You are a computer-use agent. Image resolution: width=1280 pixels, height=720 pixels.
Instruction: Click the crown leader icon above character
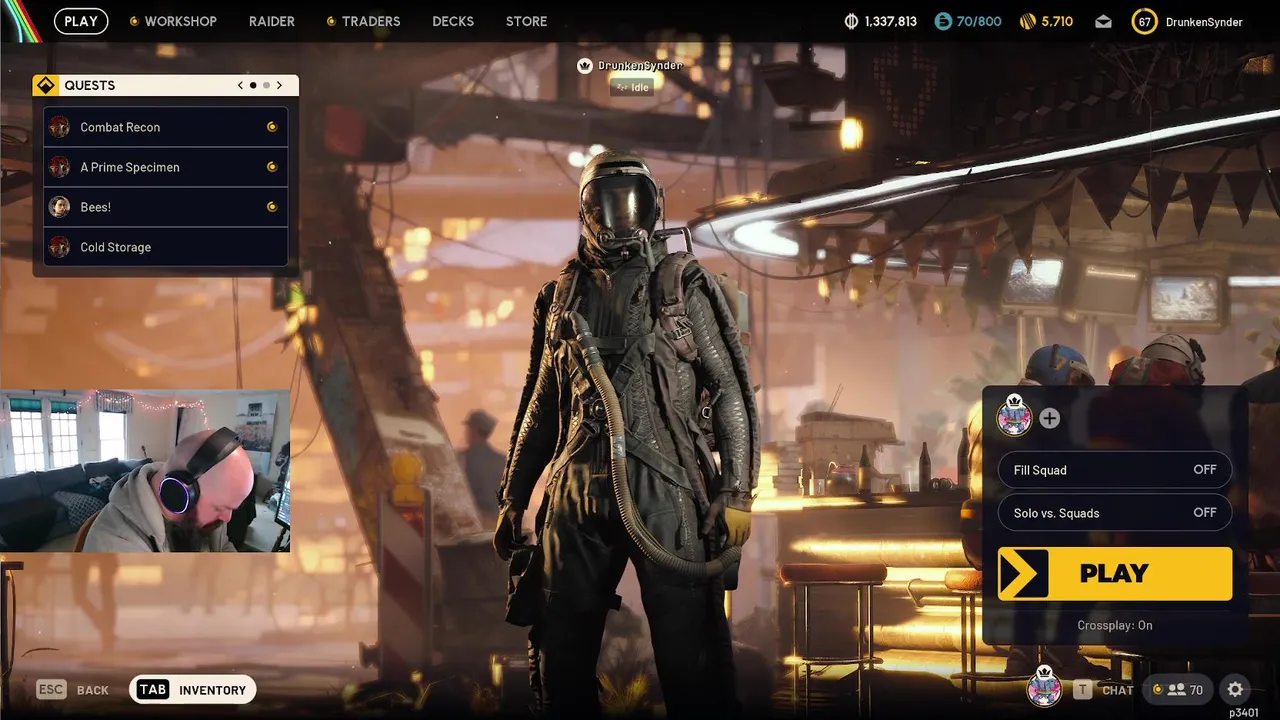pos(585,66)
